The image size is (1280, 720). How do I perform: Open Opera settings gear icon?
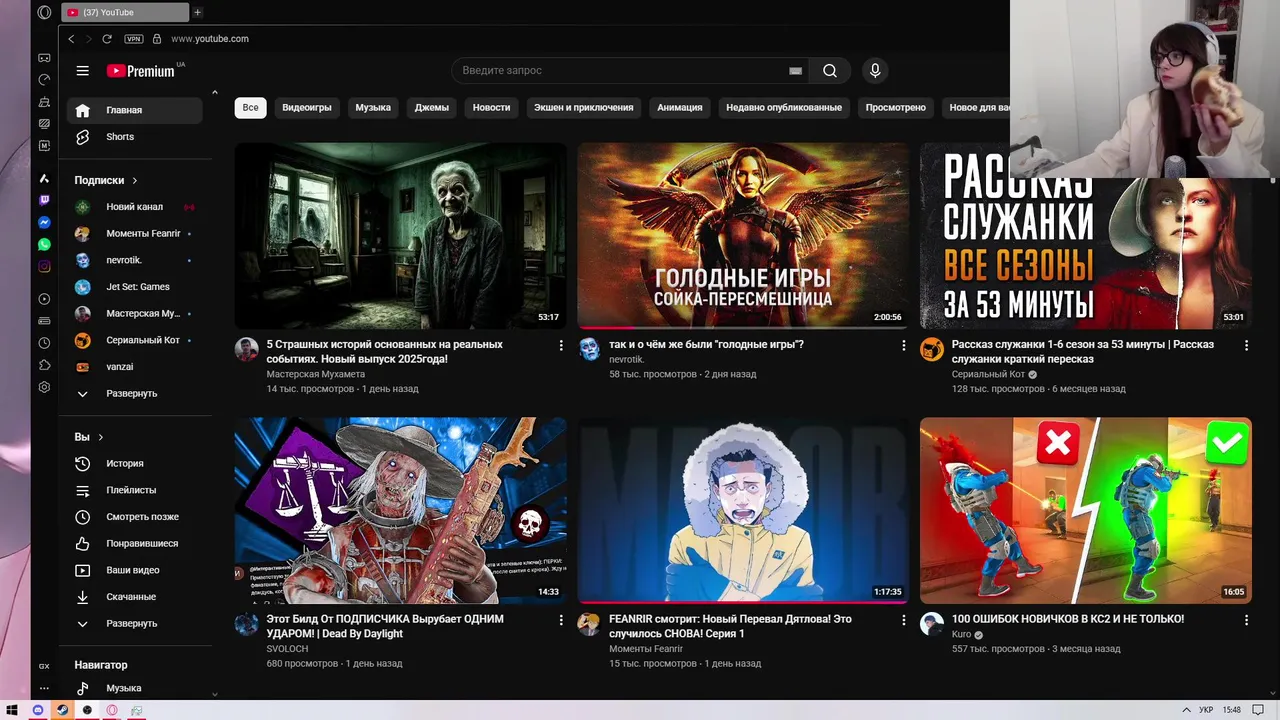click(x=44, y=387)
